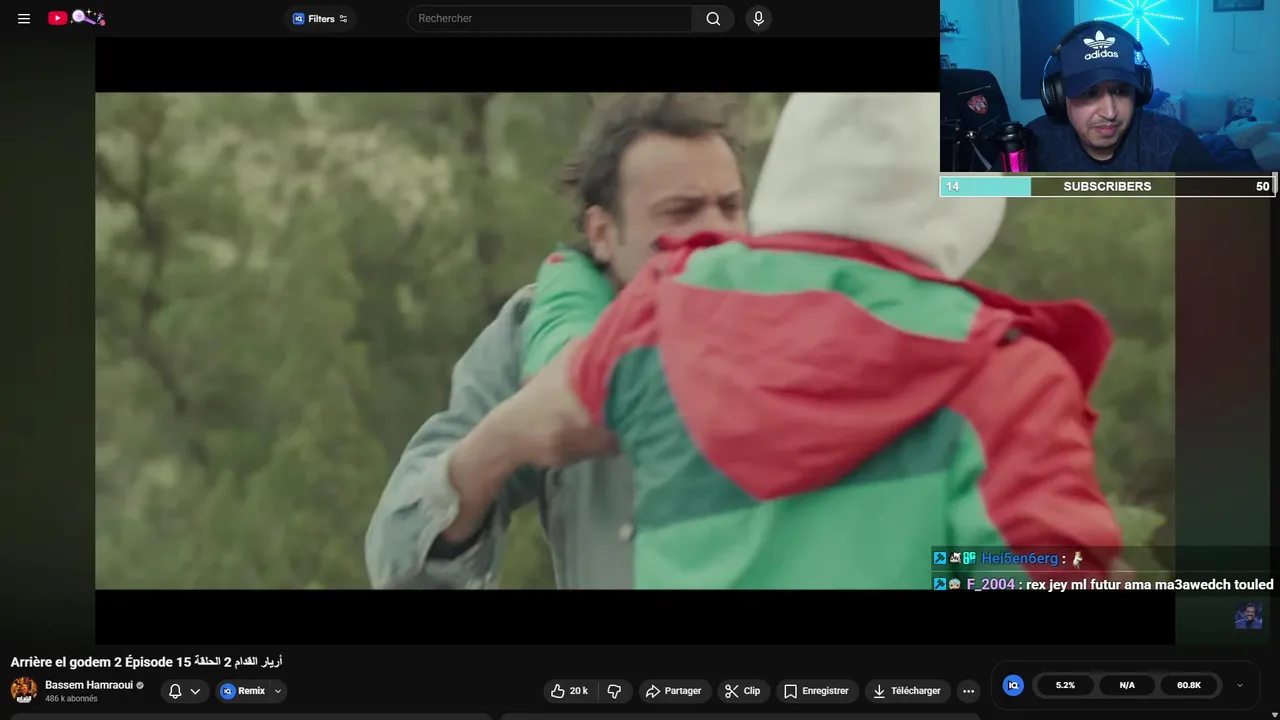Click the IQ Remix button

click(242, 691)
